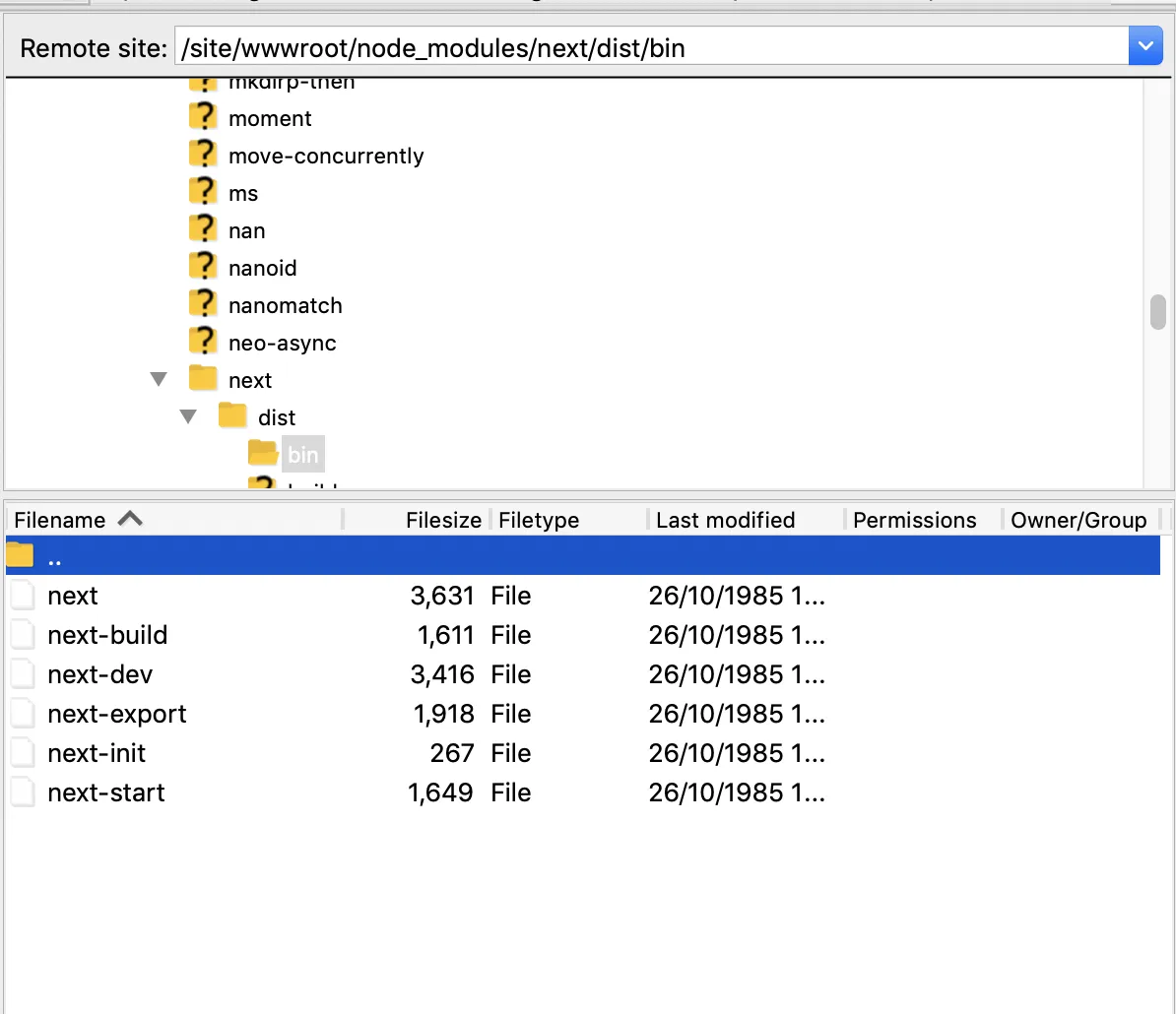Click the modified date of next-build
The image size is (1176, 1014).
[737, 636]
